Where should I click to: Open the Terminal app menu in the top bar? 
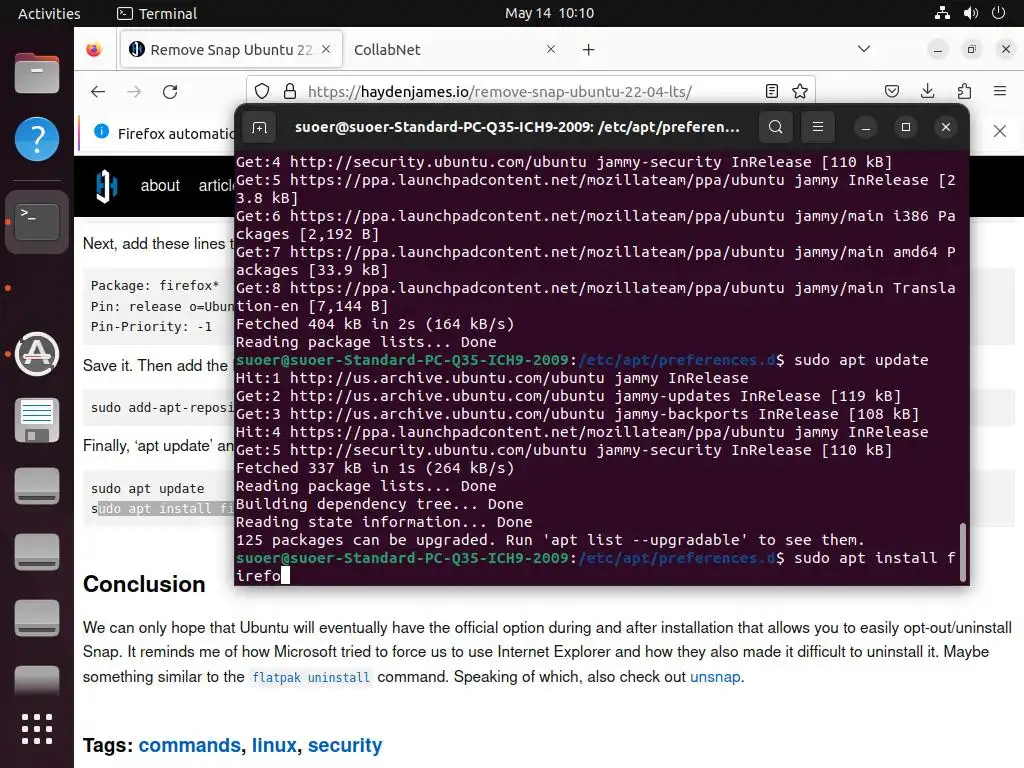click(157, 13)
